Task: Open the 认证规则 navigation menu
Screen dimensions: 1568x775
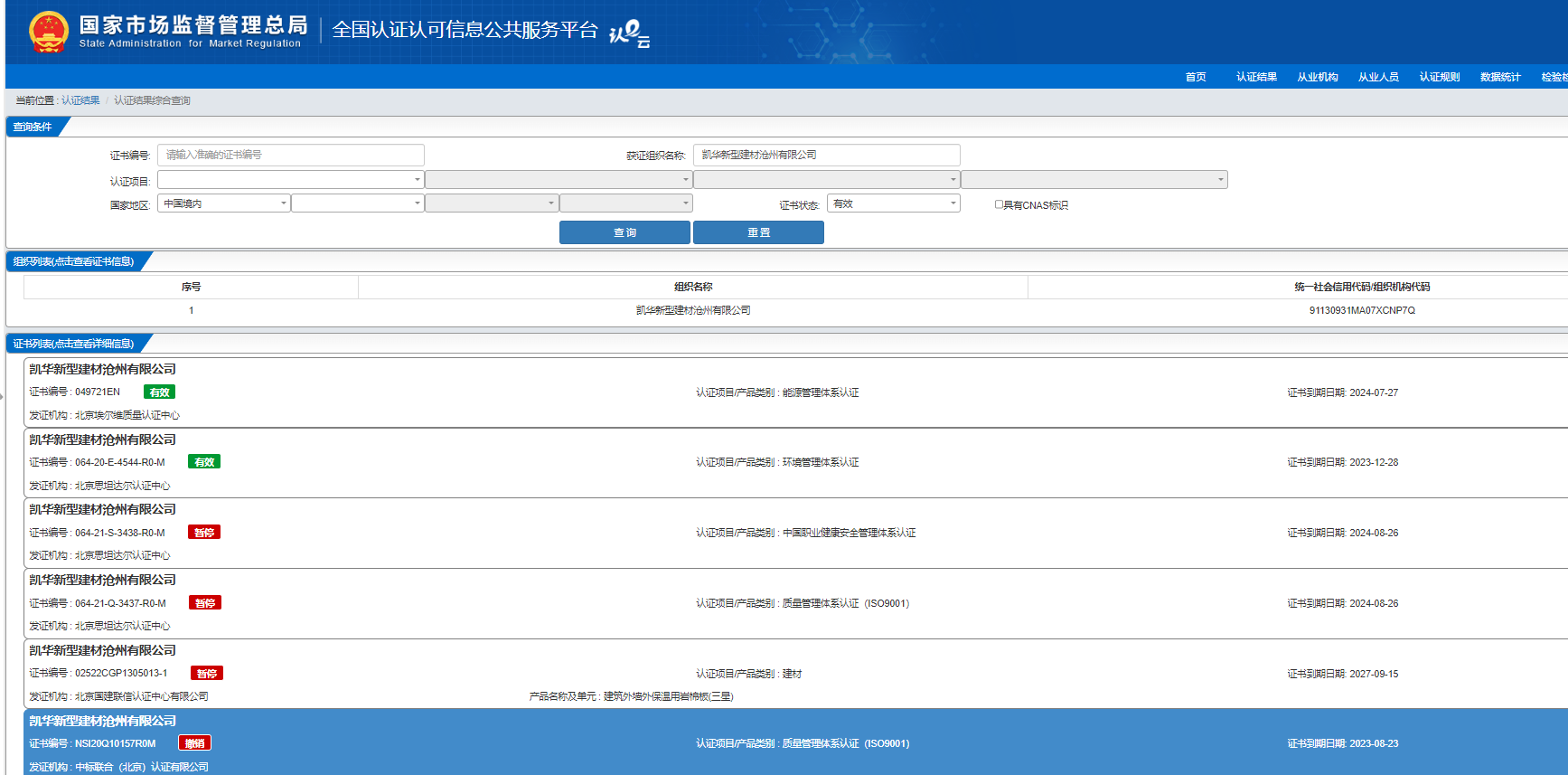Action: [x=1440, y=77]
